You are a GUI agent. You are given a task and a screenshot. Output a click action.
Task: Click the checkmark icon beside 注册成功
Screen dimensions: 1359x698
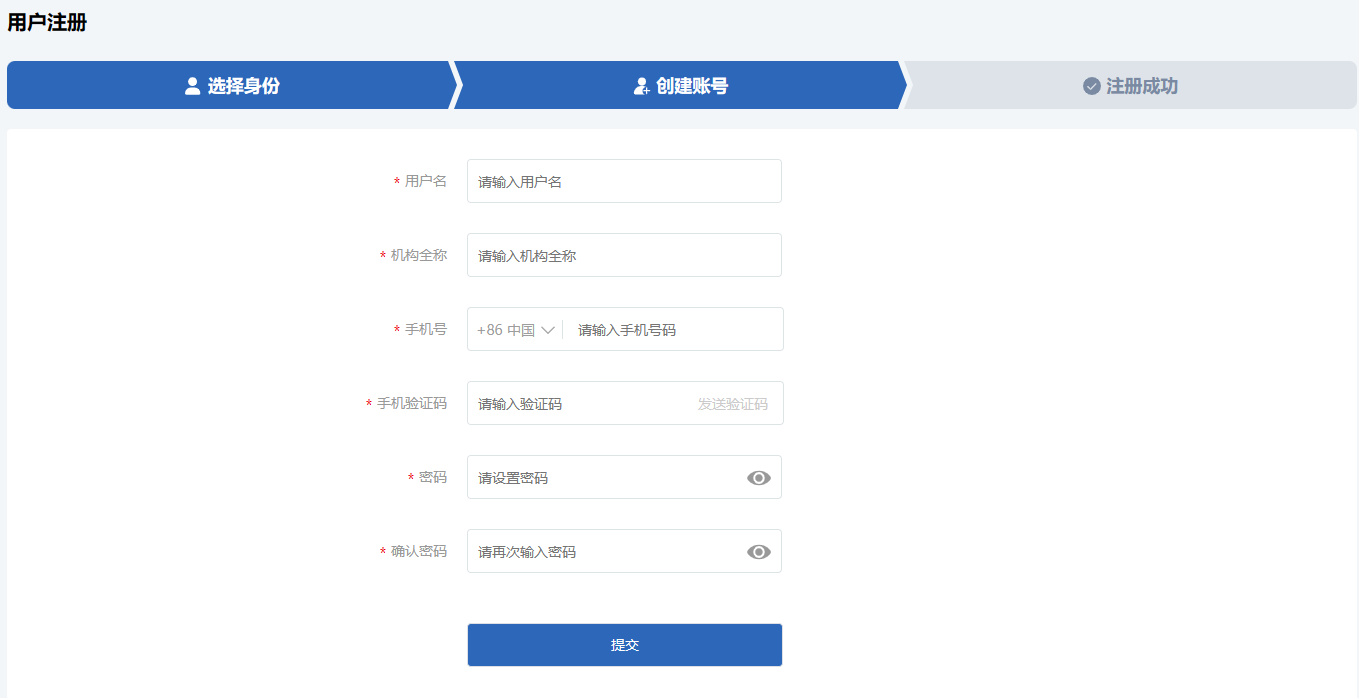tap(1092, 86)
